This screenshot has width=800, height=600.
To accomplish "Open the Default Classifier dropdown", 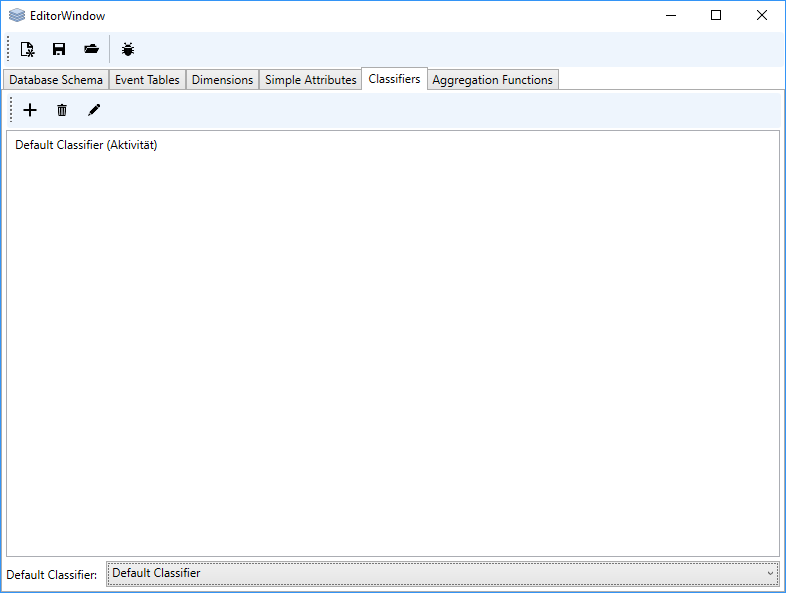I will click(x=442, y=573).
